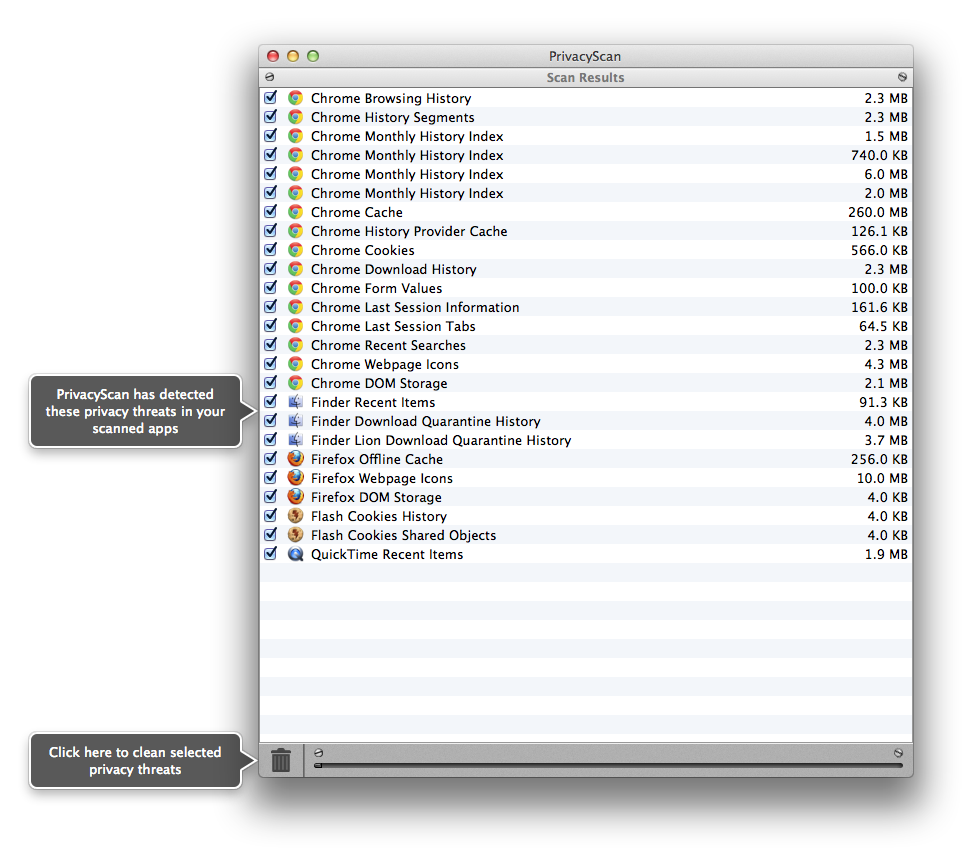Viewport: 971px width, 857px height.
Task: Deselect the 740.0 KB Chrome Monthly History Index checkbox
Action: [271, 155]
